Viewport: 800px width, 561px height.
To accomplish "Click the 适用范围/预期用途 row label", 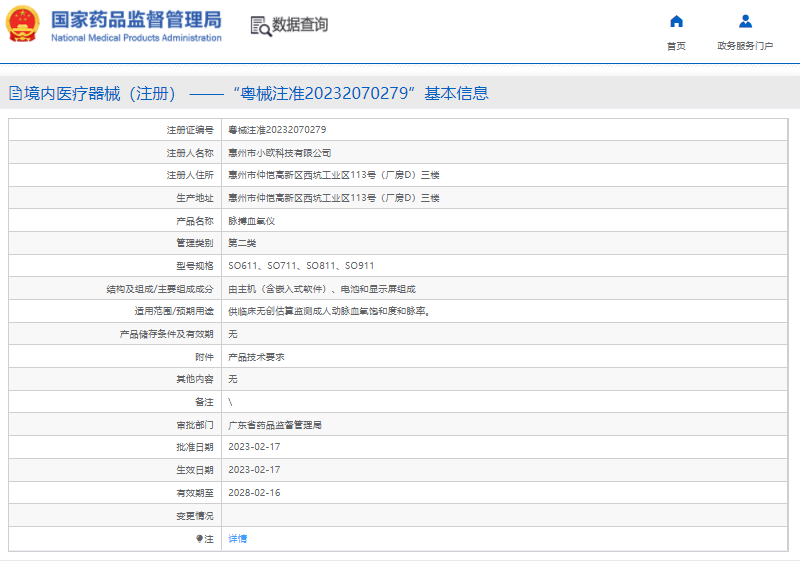I will pos(174,311).
